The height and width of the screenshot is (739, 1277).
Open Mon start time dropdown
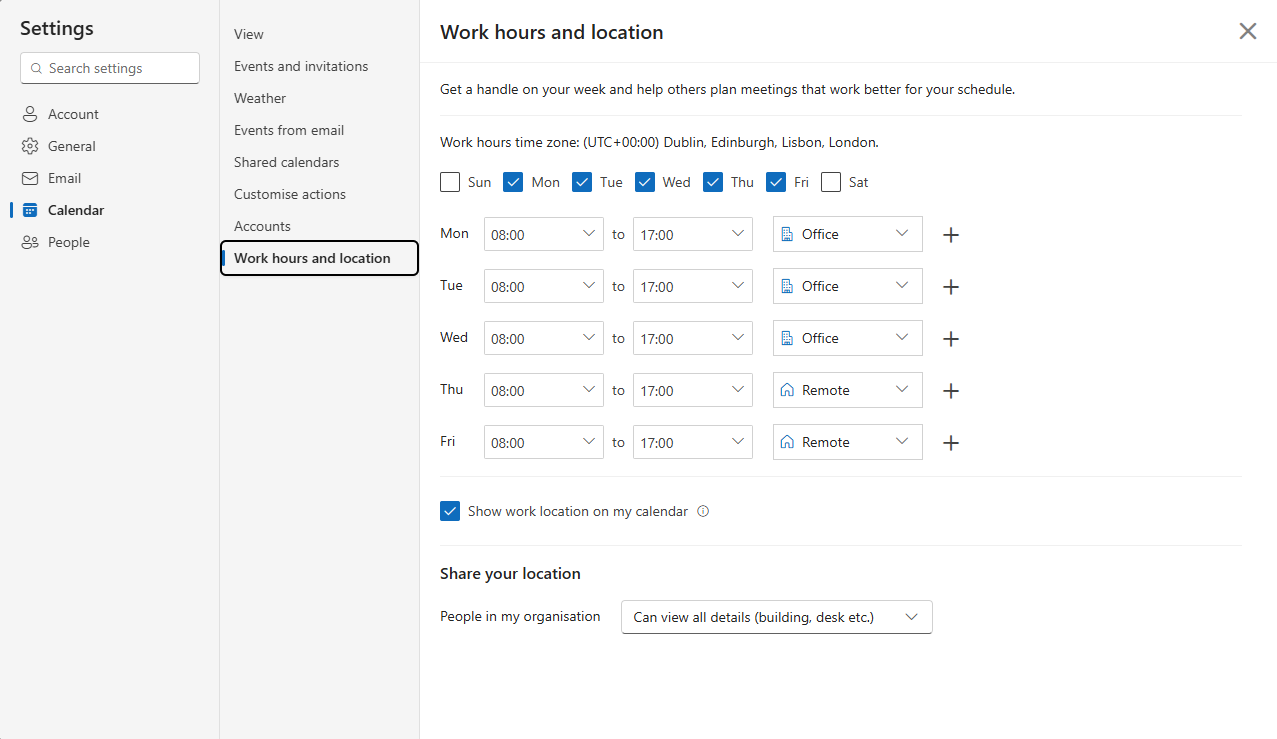point(544,234)
